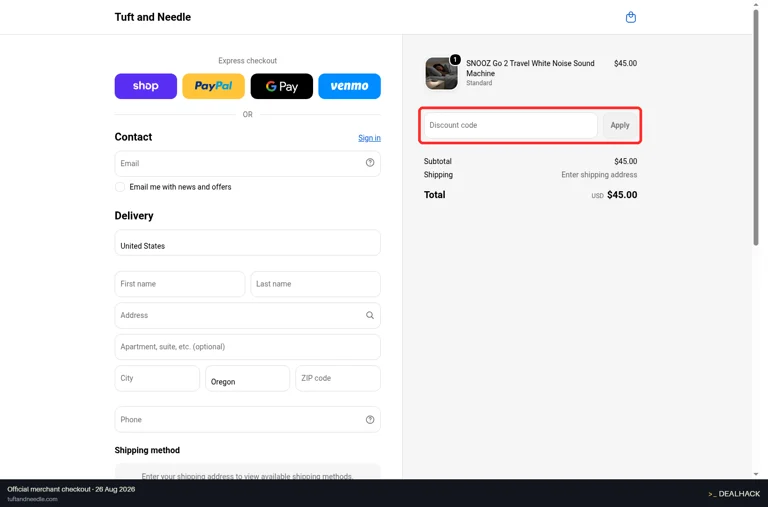Click the Standard variant label
Viewport: 768px width, 507px height.
tap(479, 83)
